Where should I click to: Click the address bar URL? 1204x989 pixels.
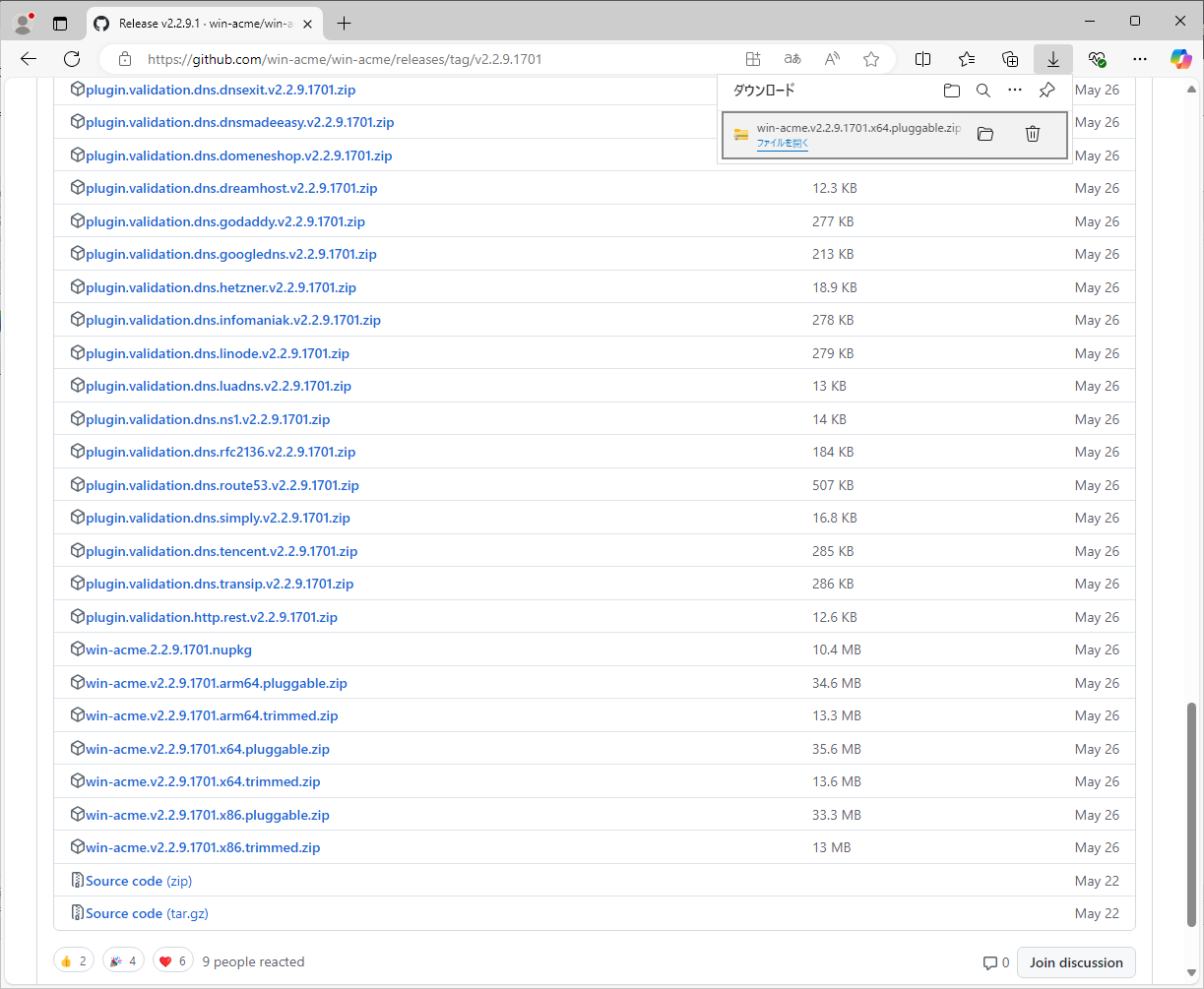(x=345, y=59)
